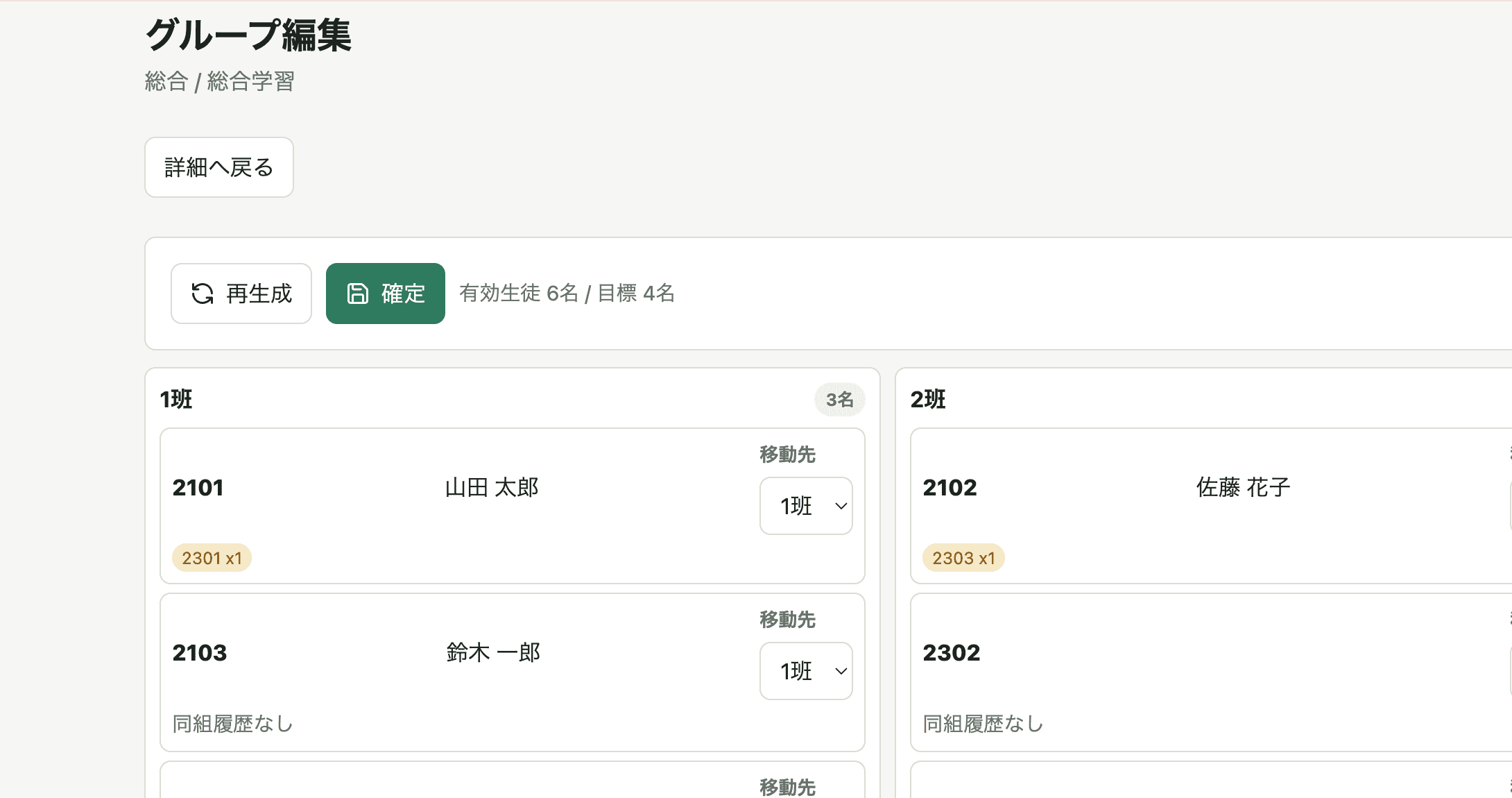The image size is (1512, 798).
Task: Click the refresh arrows icon in 再生成
Action: tap(203, 294)
